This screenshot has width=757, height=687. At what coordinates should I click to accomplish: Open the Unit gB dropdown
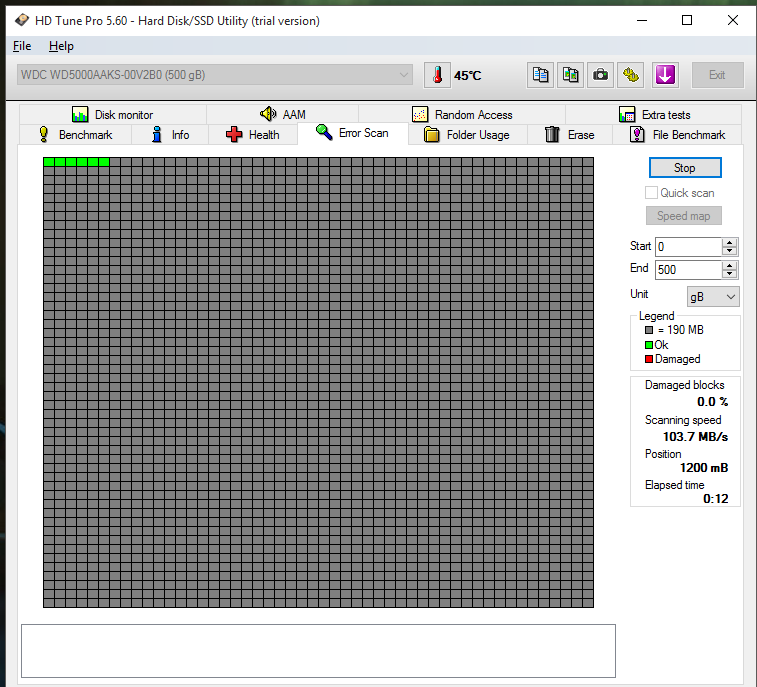[x=713, y=297]
